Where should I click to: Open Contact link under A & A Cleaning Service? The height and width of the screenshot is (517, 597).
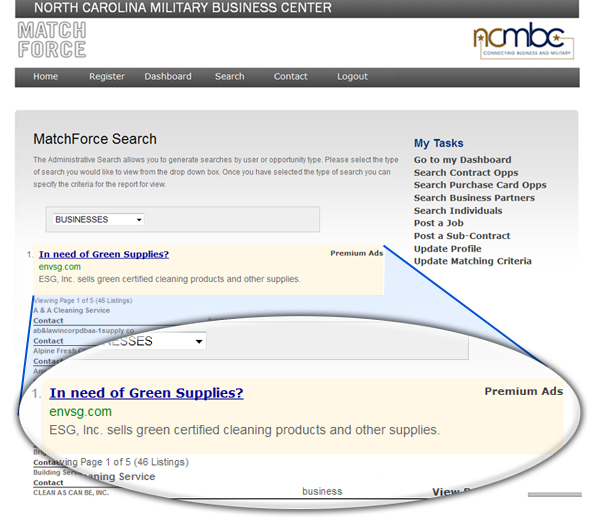(x=48, y=321)
